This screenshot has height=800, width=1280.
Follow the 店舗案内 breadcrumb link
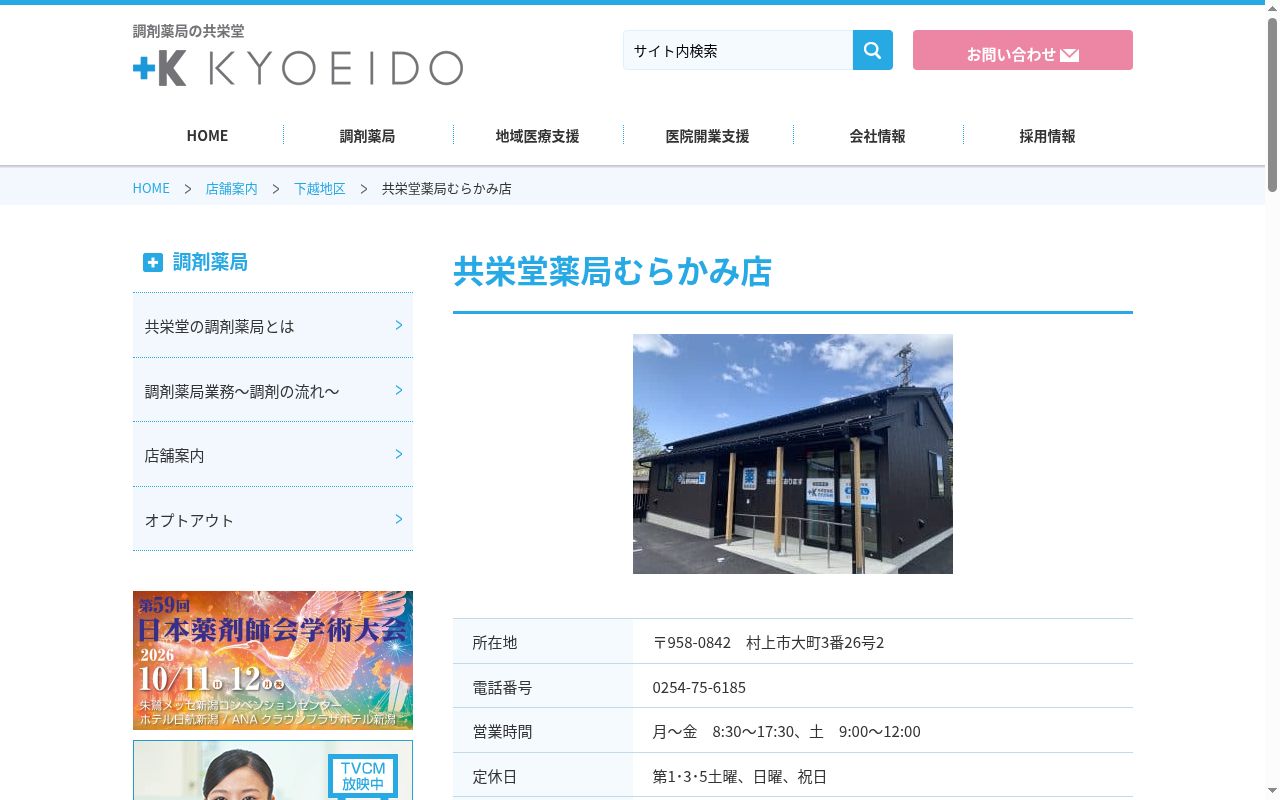coord(231,188)
